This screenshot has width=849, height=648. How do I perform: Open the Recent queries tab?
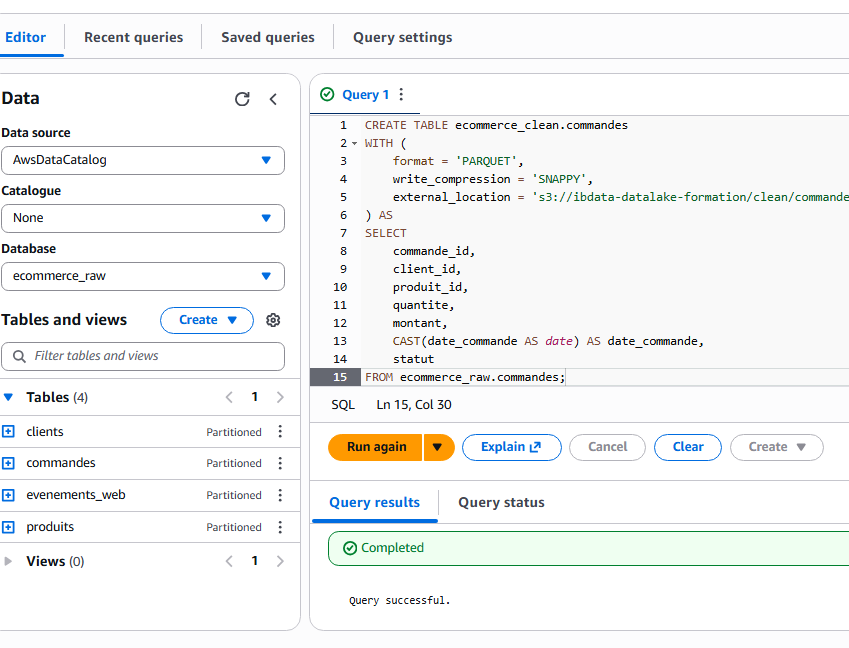pos(134,37)
